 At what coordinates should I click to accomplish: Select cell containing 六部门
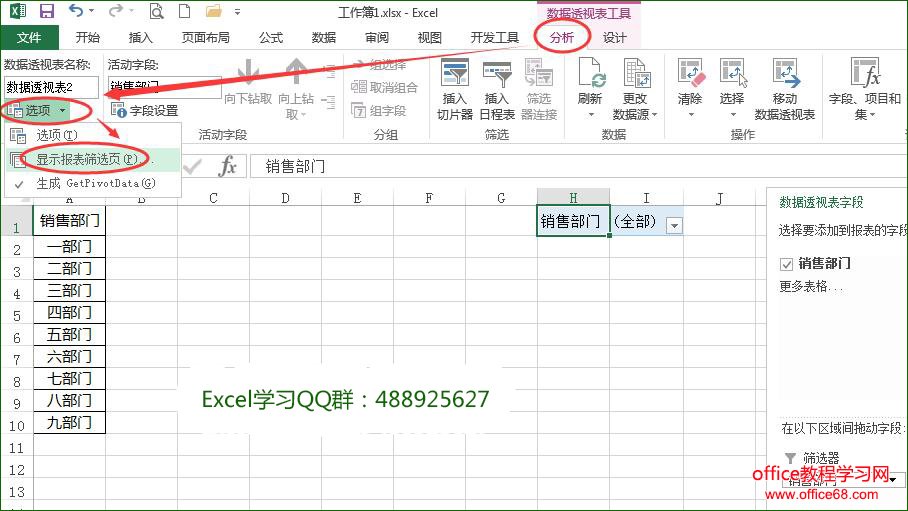(x=69, y=357)
